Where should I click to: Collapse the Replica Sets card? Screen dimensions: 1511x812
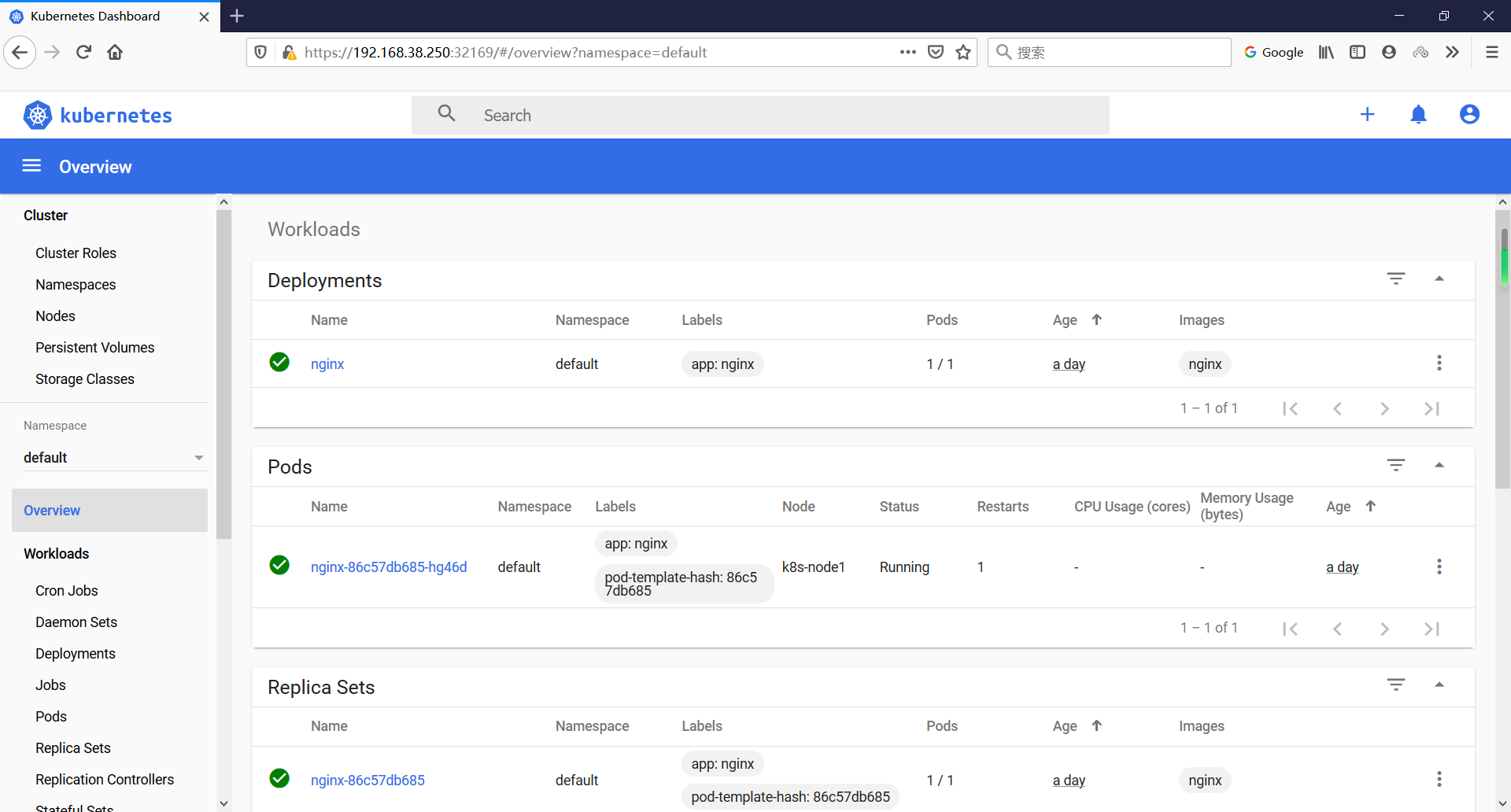[1439, 685]
